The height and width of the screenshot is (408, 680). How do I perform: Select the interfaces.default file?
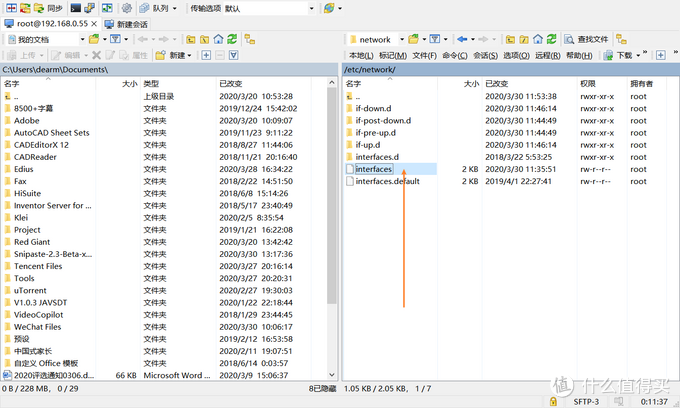387,181
